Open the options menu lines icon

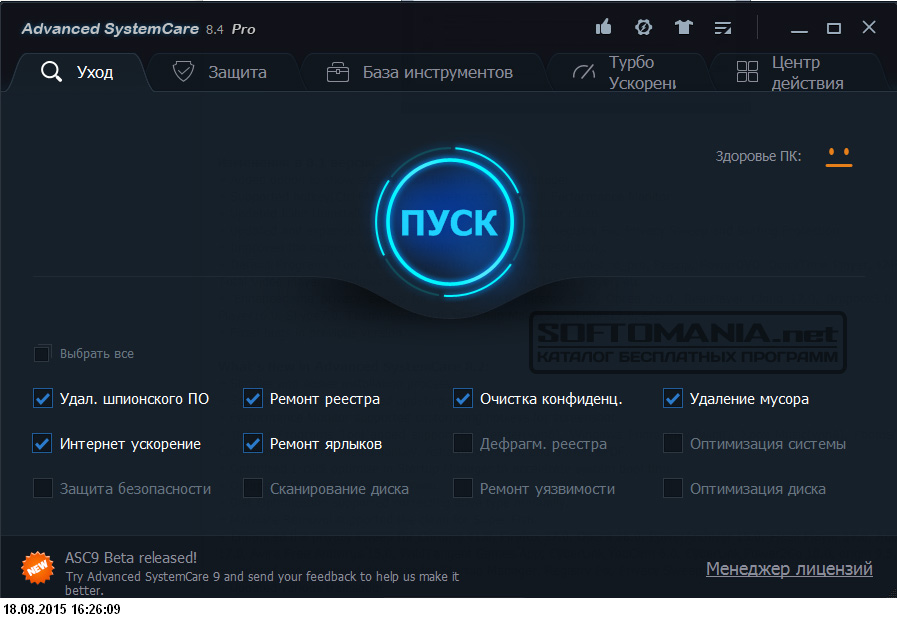click(x=723, y=27)
